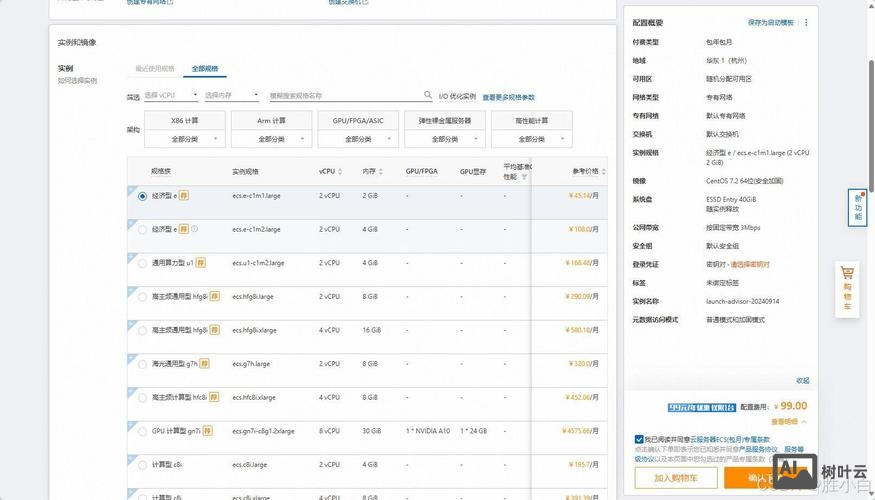Viewport: 875px width, 500px height.
Task: Click the ¥45.14/月 price cell
Action: click(x=584, y=195)
